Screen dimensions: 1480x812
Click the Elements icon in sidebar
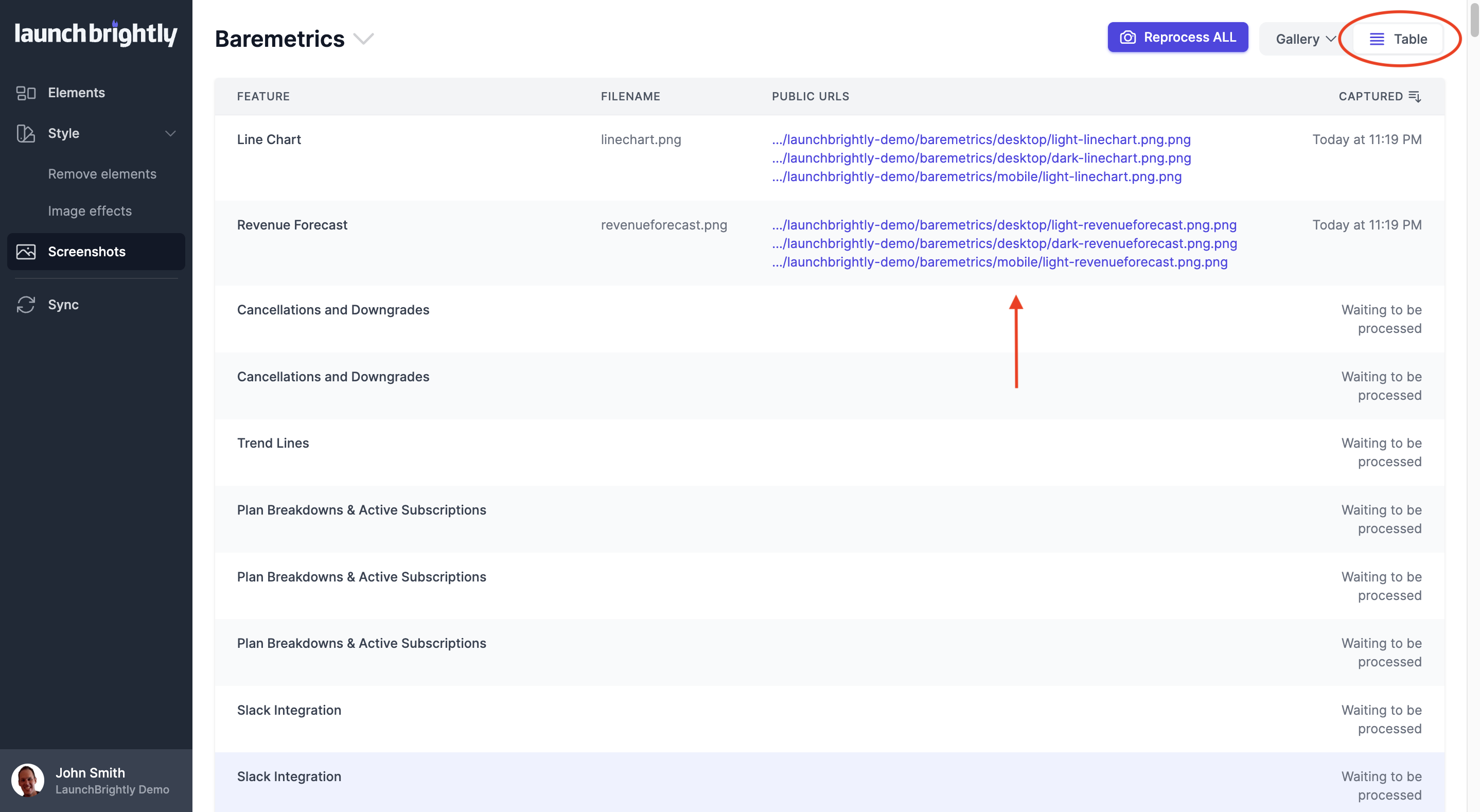click(26, 93)
